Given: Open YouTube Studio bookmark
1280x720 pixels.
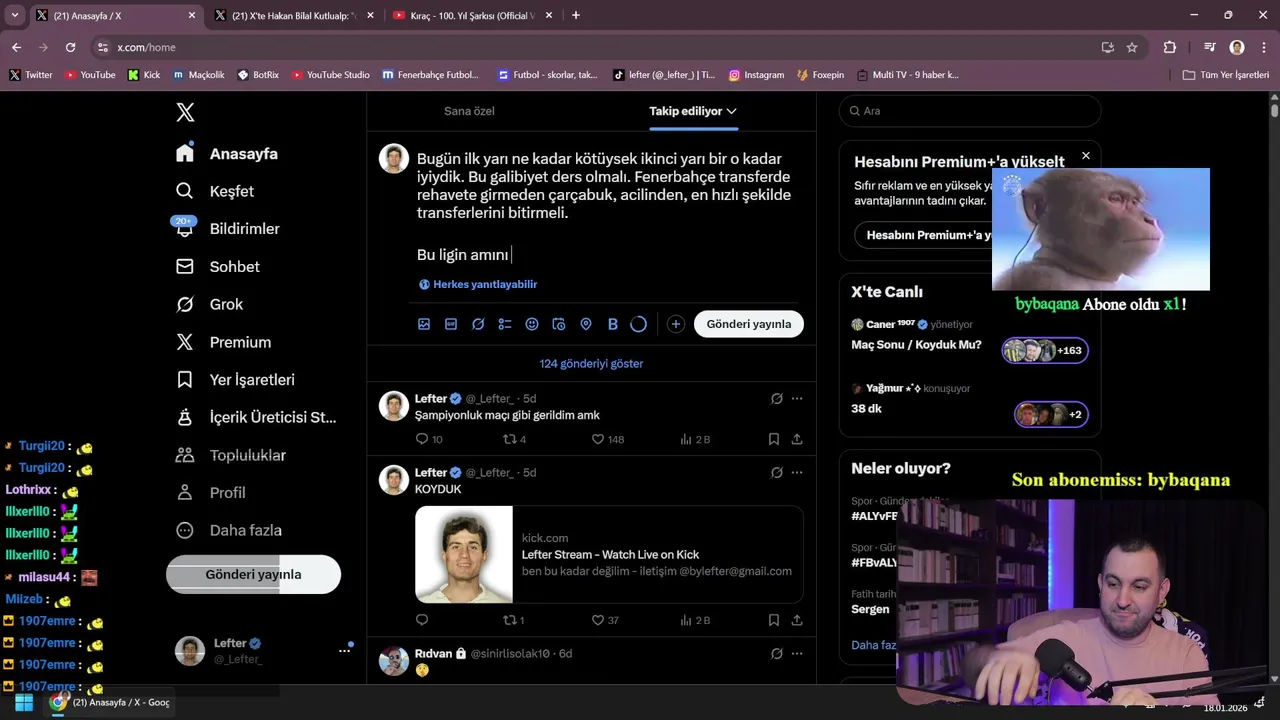Looking at the screenshot, I should 330,75.
